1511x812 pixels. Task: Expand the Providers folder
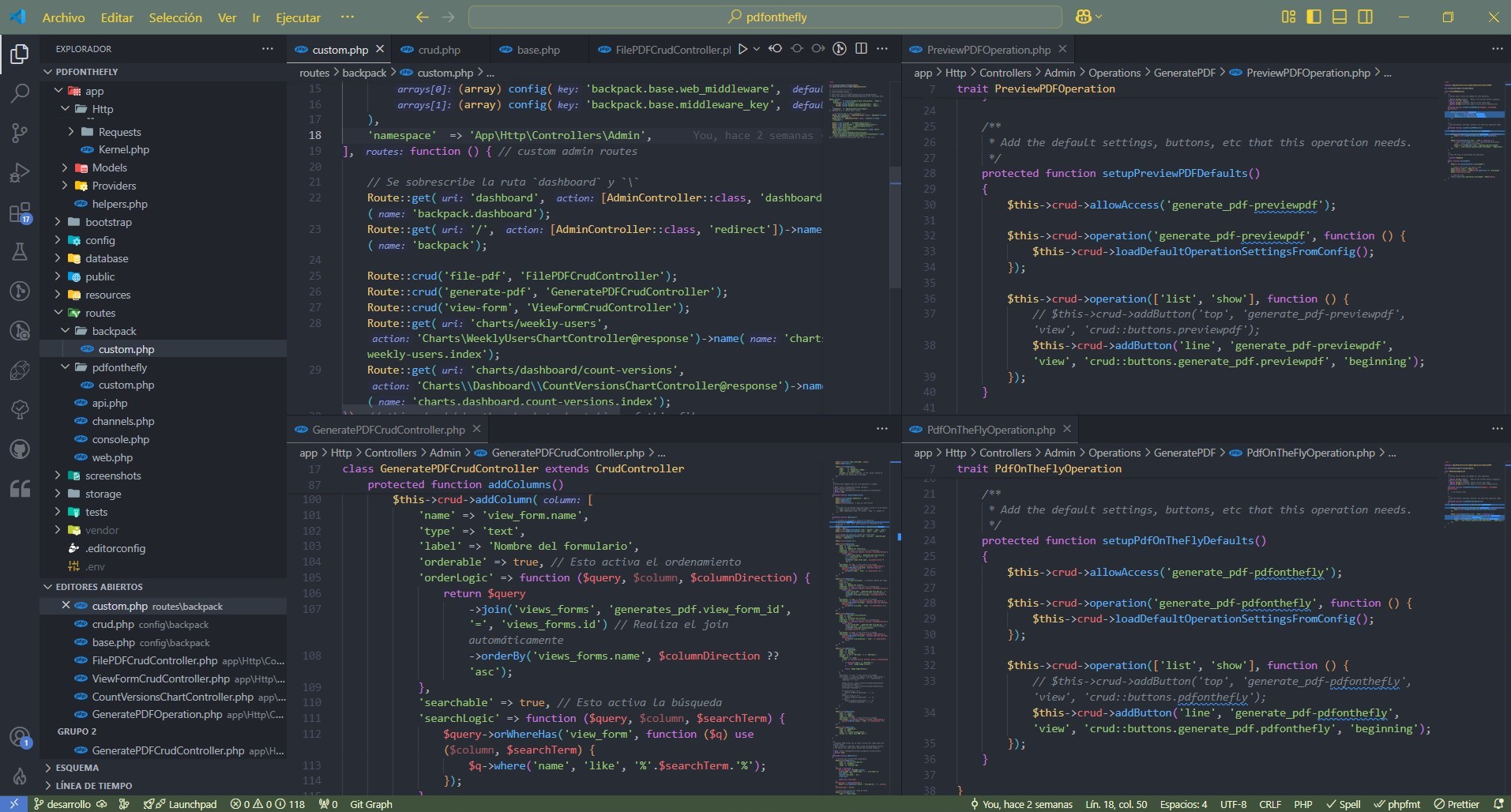(x=114, y=186)
